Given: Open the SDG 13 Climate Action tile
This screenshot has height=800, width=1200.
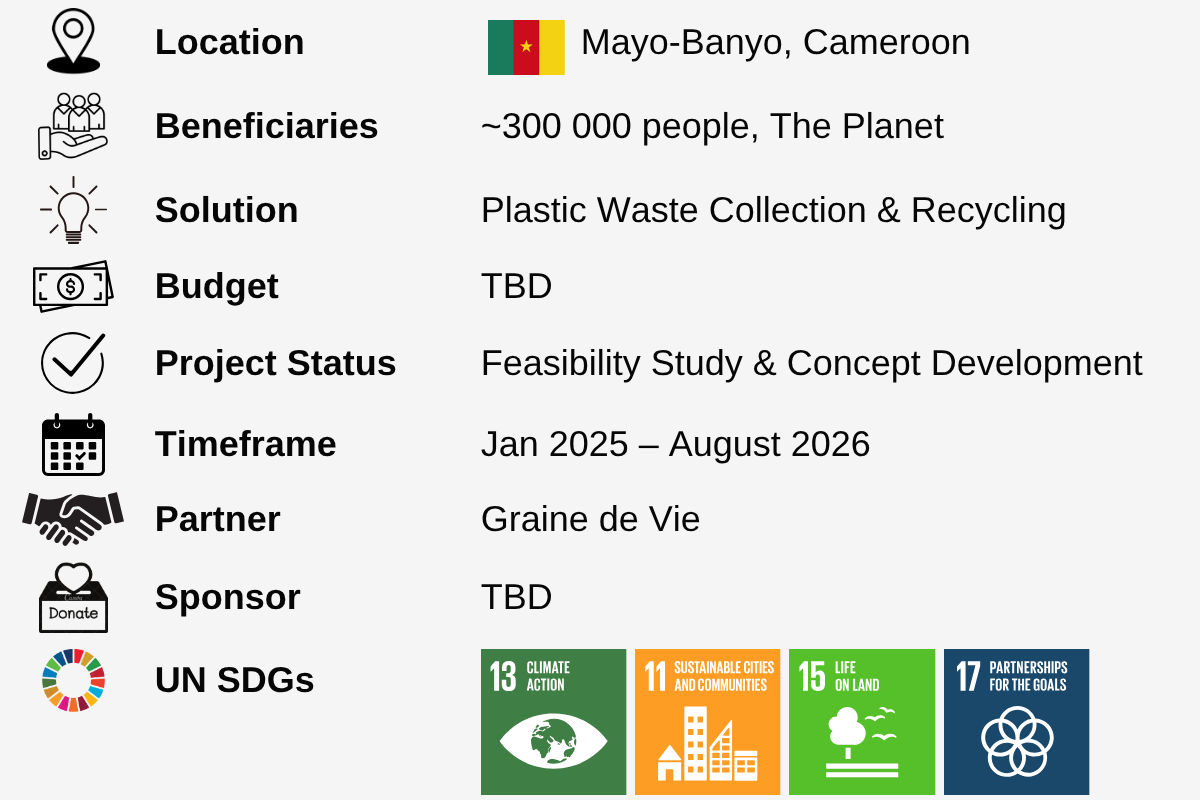Looking at the screenshot, I should 553,722.
